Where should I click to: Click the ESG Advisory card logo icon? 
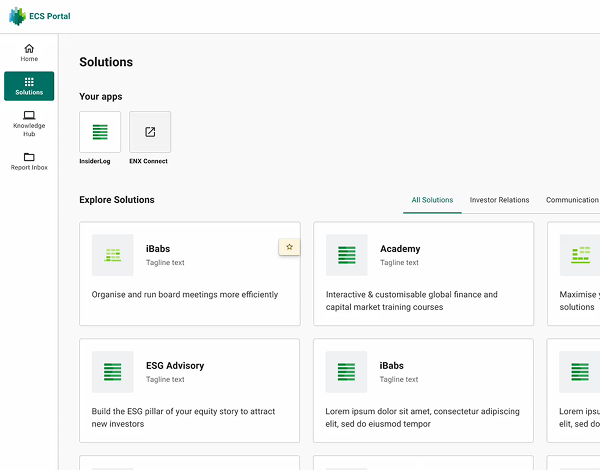112,372
